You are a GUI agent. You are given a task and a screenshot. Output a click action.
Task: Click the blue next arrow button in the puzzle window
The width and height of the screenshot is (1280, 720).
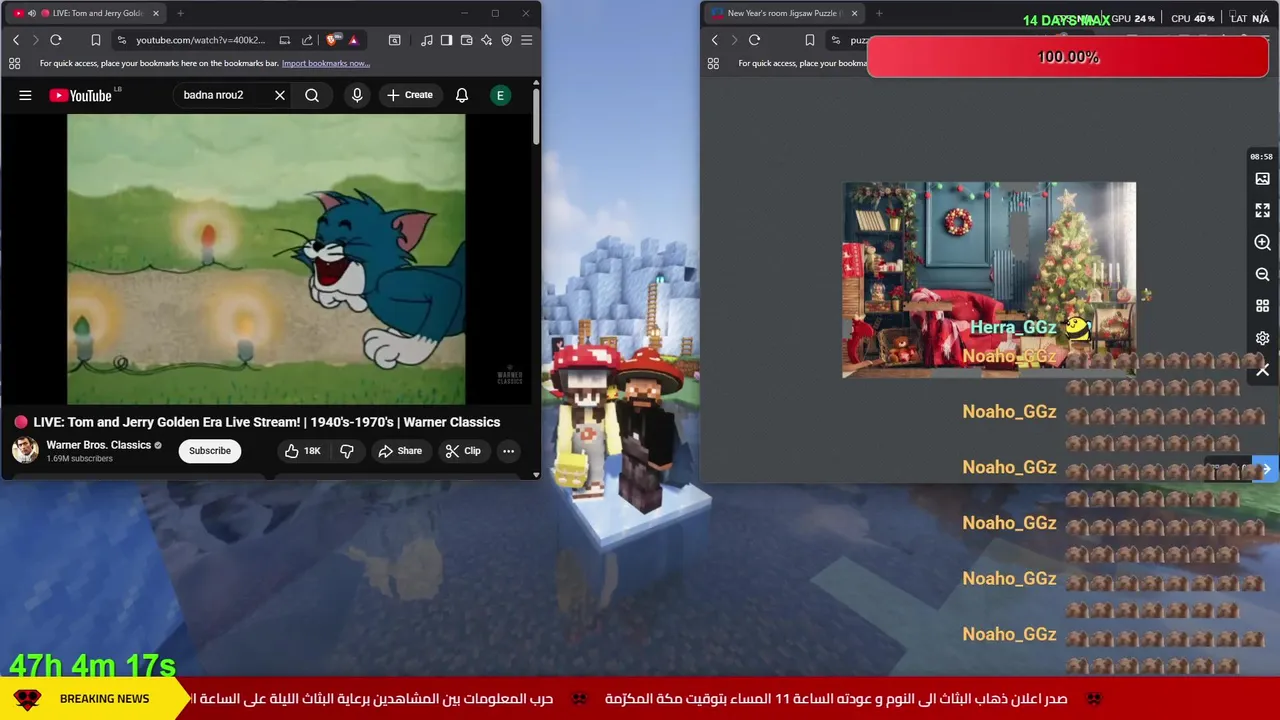point(1265,469)
